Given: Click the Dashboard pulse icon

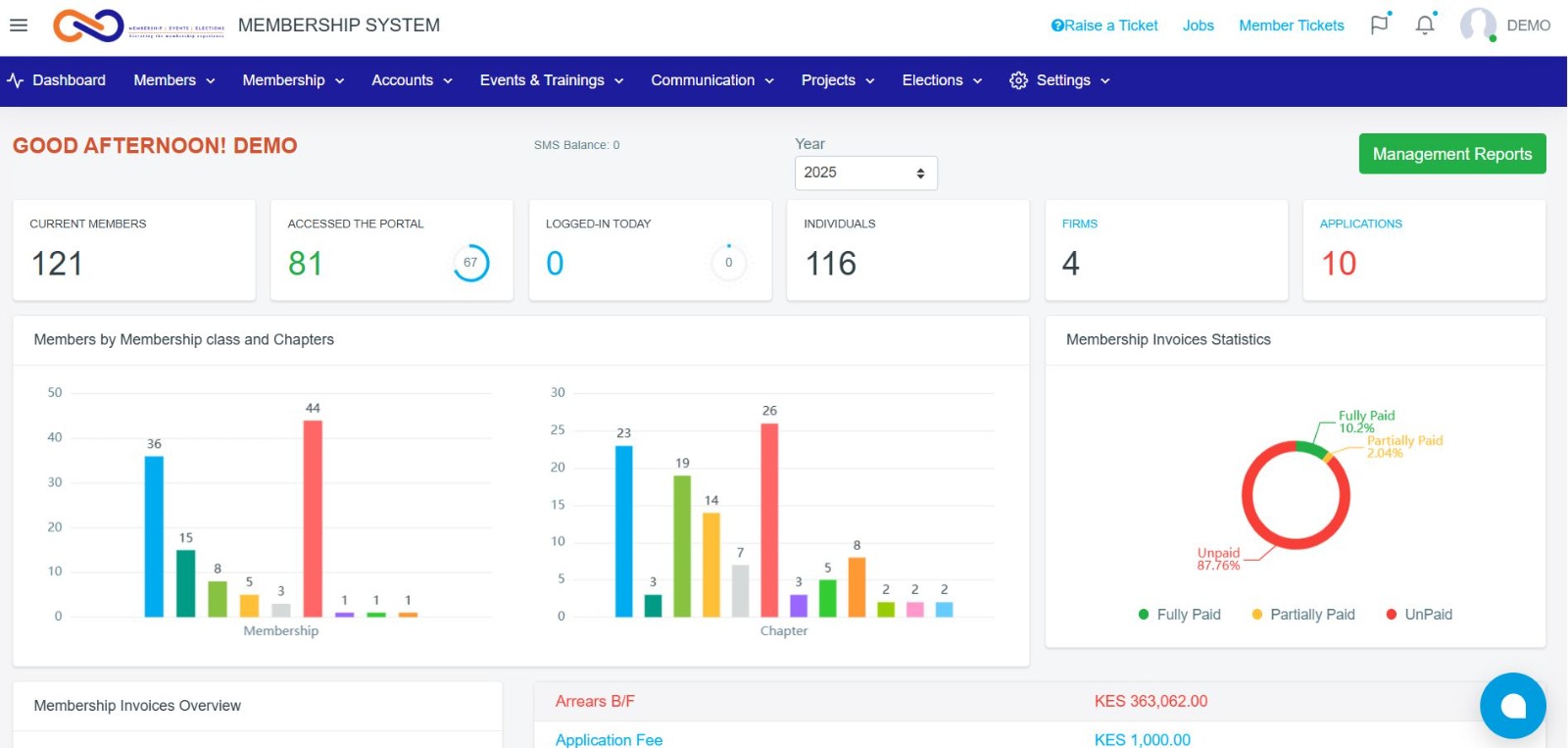Looking at the screenshot, I should (x=16, y=80).
